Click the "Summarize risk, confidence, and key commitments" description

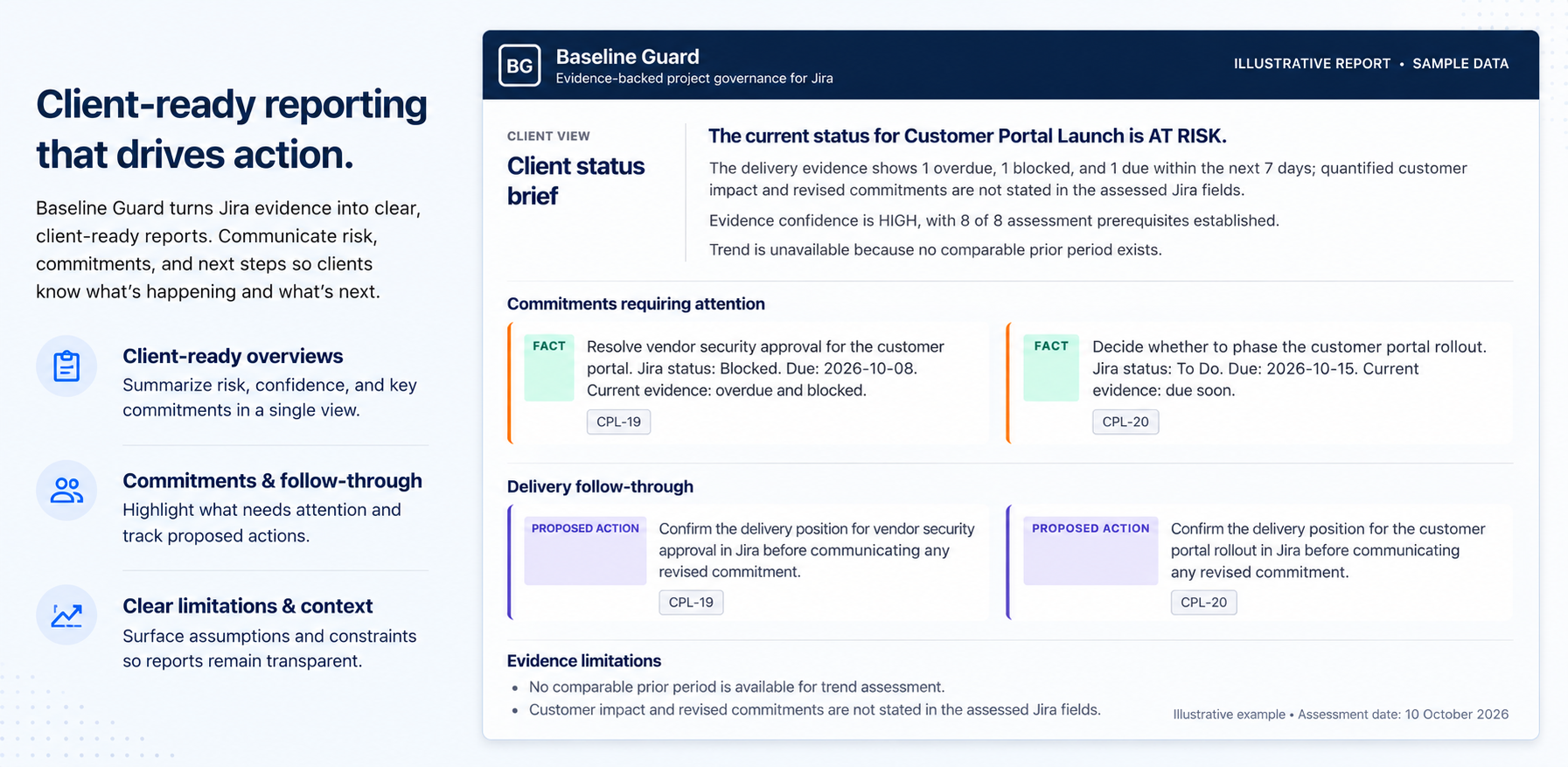pos(269,398)
